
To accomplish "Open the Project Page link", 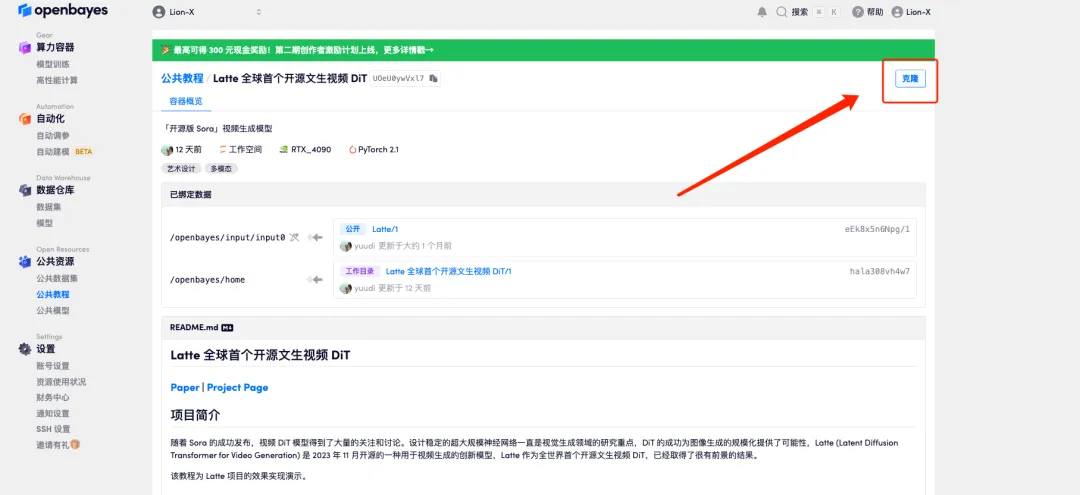I will coord(237,387).
